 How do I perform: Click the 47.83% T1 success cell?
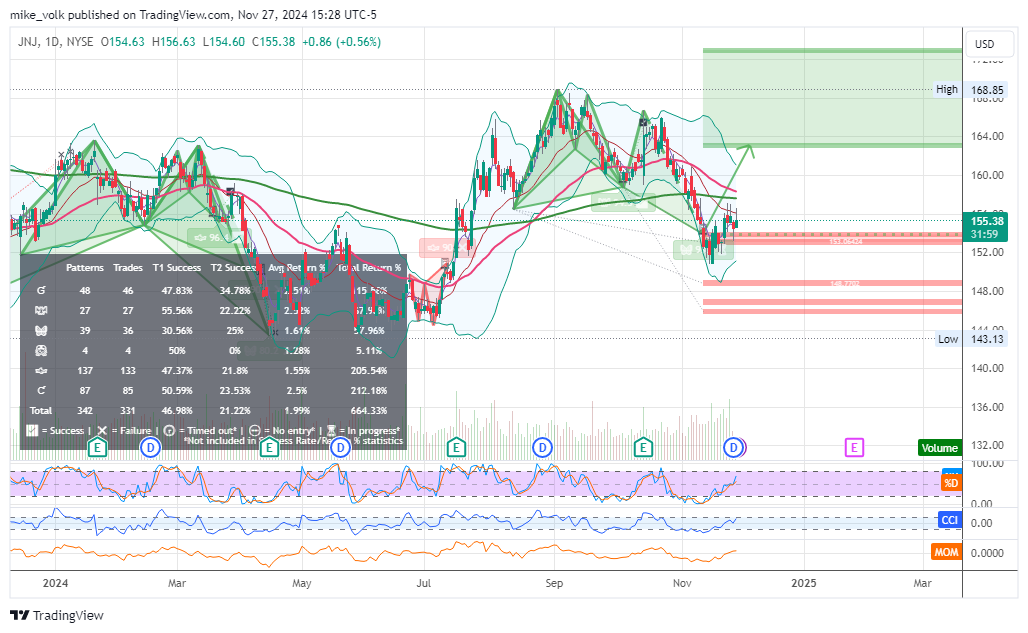coord(177,290)
